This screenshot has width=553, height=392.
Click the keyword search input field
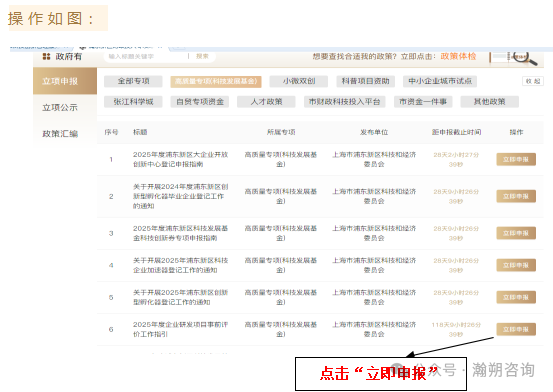tap(145, 56)
